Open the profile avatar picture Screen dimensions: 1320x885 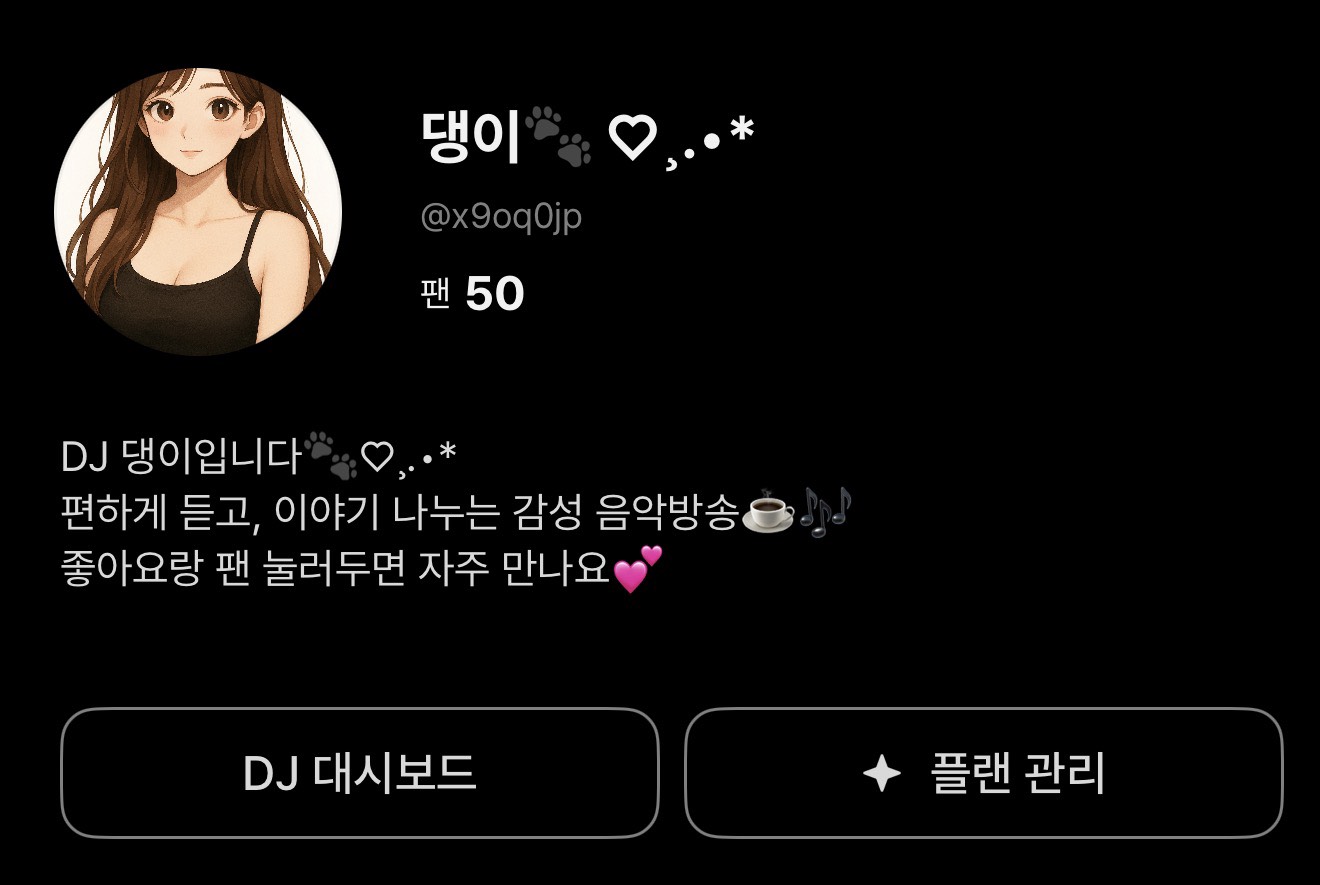point(198,212)
